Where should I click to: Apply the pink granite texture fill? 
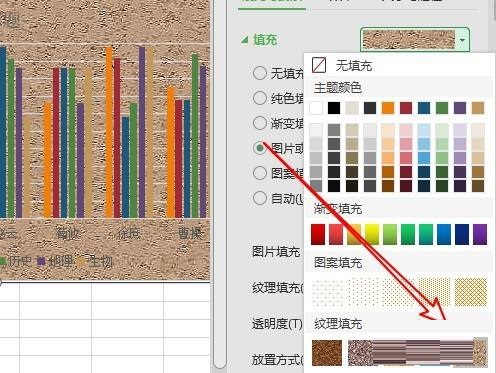tap(361, 353)
